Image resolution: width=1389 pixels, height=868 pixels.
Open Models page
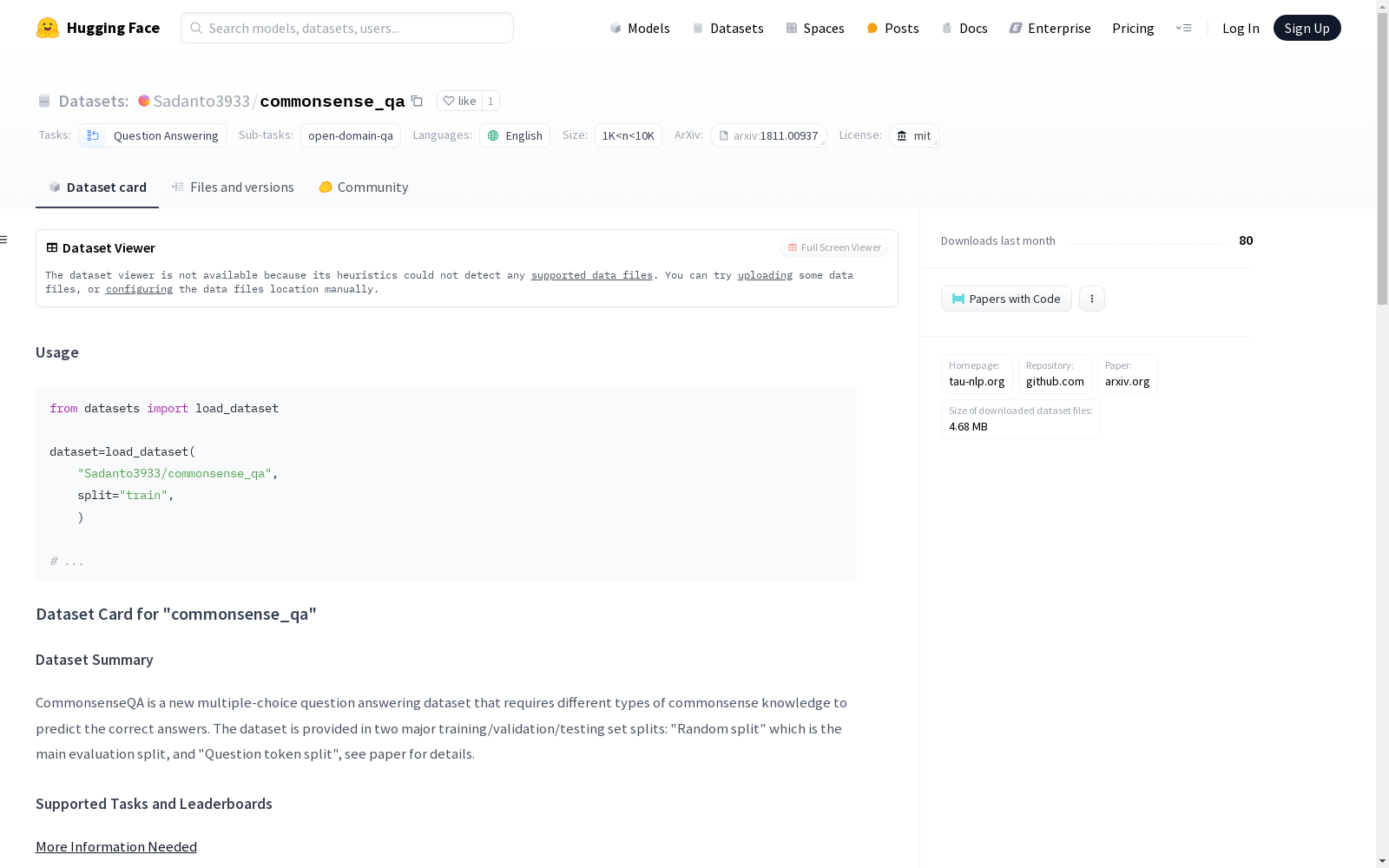coord(640,28)
